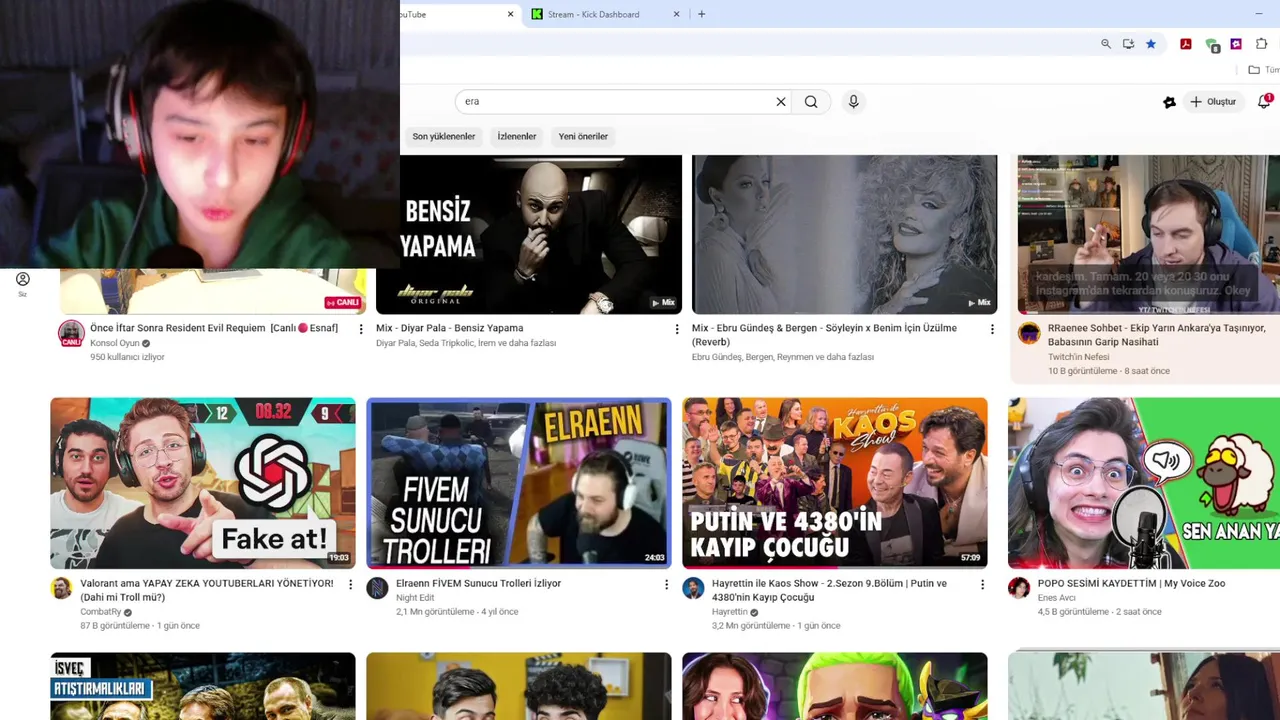The width and height of the screenshot is (1280, 720).
Task: Open the FIVEM Sunucu Trolleri thumbnail
Action: [x=519, y=483]
